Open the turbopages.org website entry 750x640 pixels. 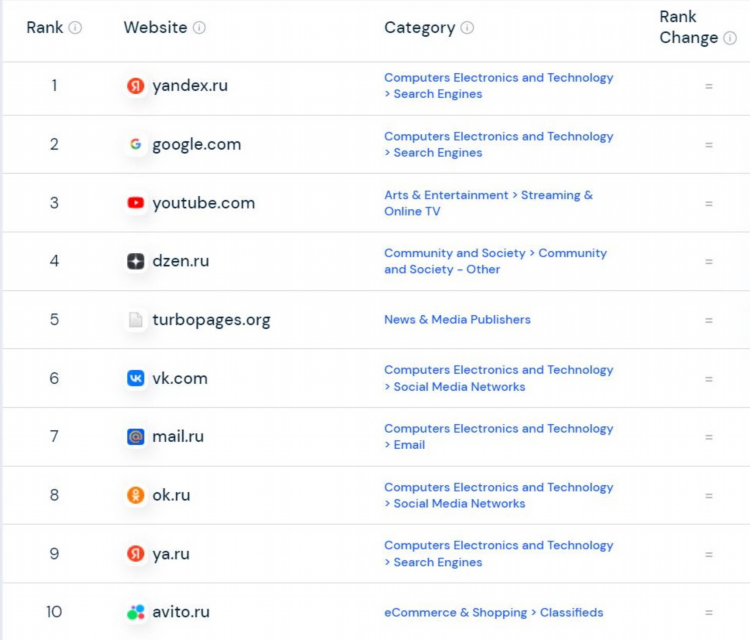tap(211, 320)
